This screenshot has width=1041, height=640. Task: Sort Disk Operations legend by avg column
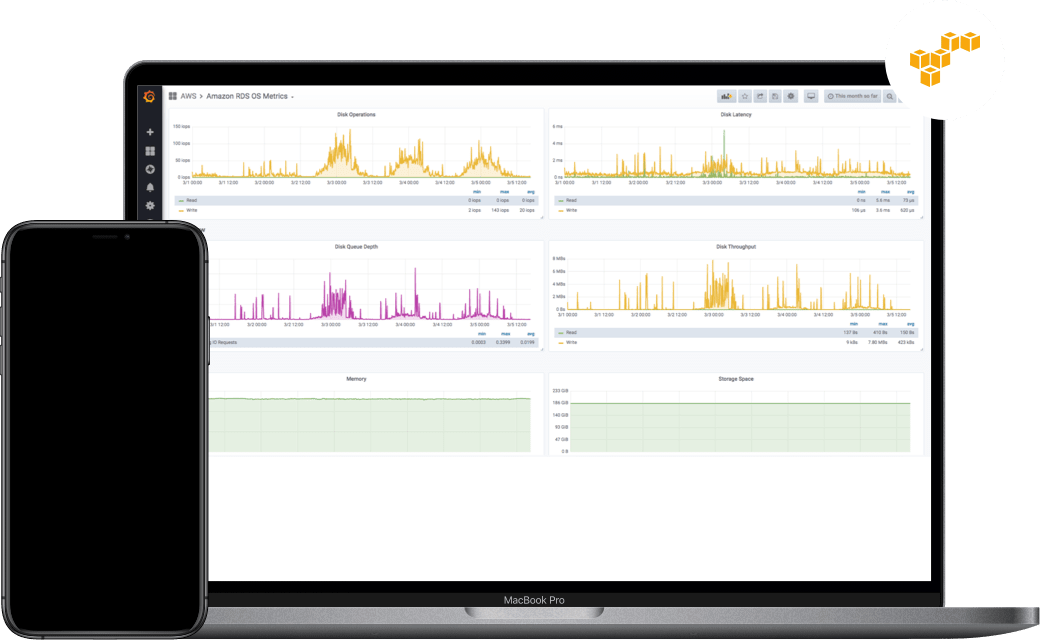tap(530, 192)
